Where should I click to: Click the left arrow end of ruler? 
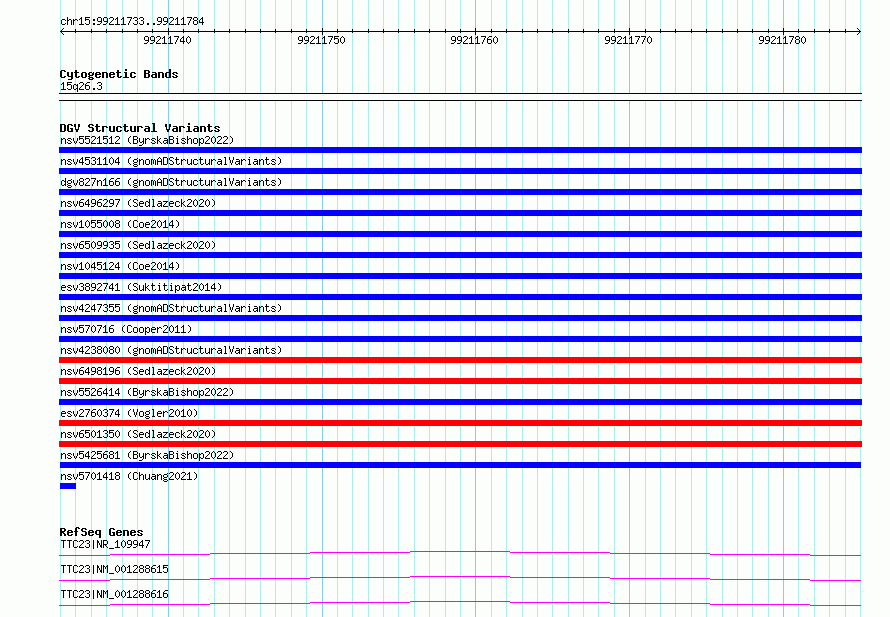click(x=62, y=31)
